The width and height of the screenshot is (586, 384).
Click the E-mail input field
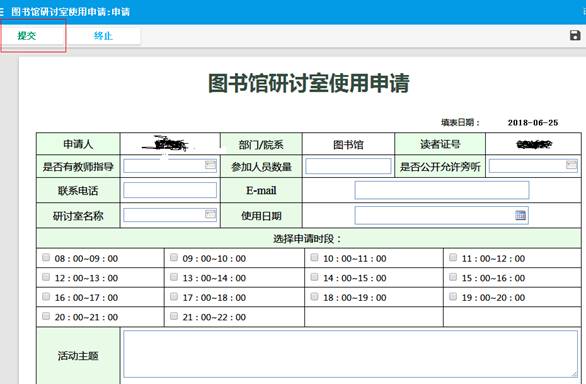click(442, 190)
